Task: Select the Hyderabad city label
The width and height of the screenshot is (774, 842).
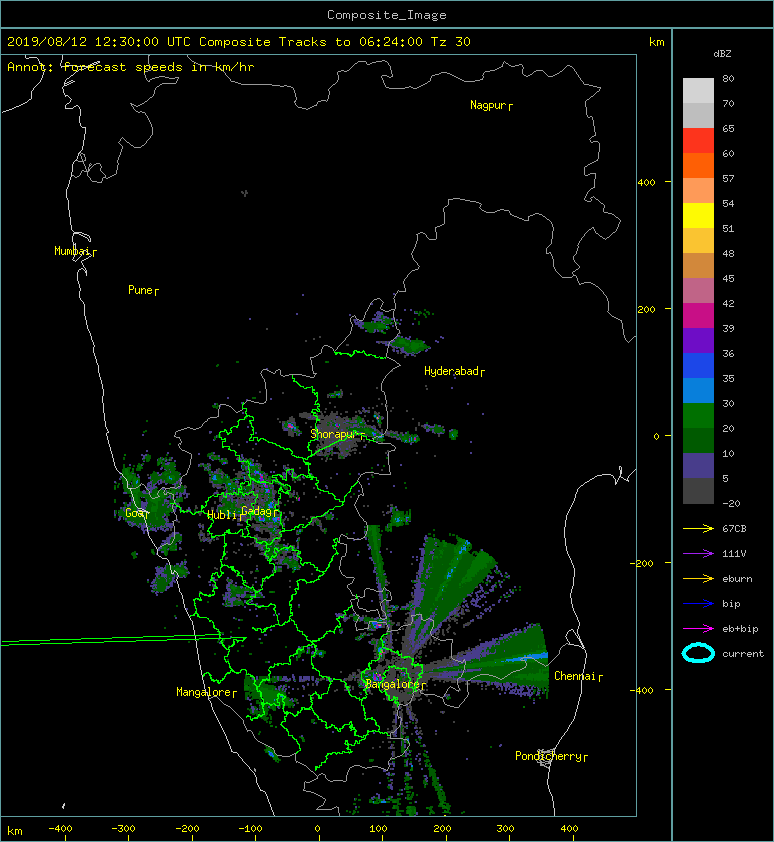Action: [x=451, y=371]
